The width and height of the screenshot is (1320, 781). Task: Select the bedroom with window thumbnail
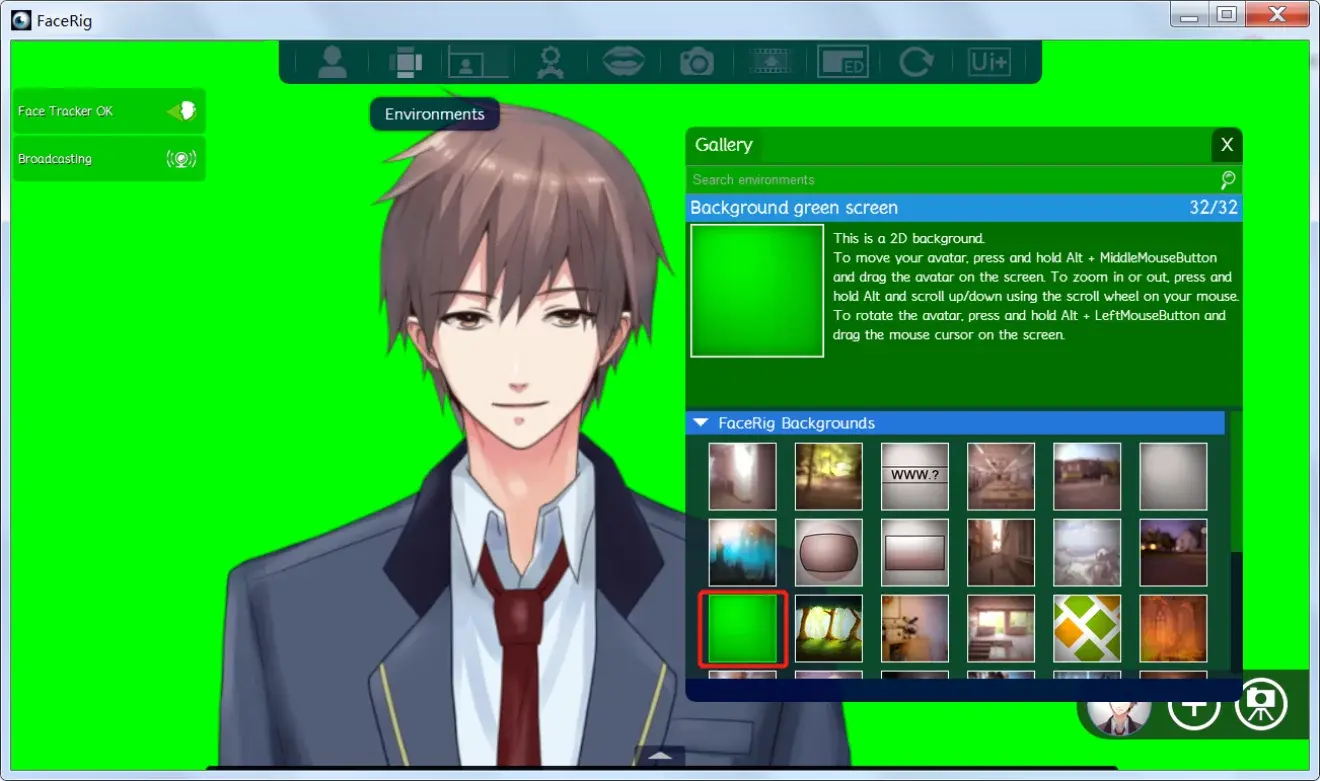[1001, 629]
